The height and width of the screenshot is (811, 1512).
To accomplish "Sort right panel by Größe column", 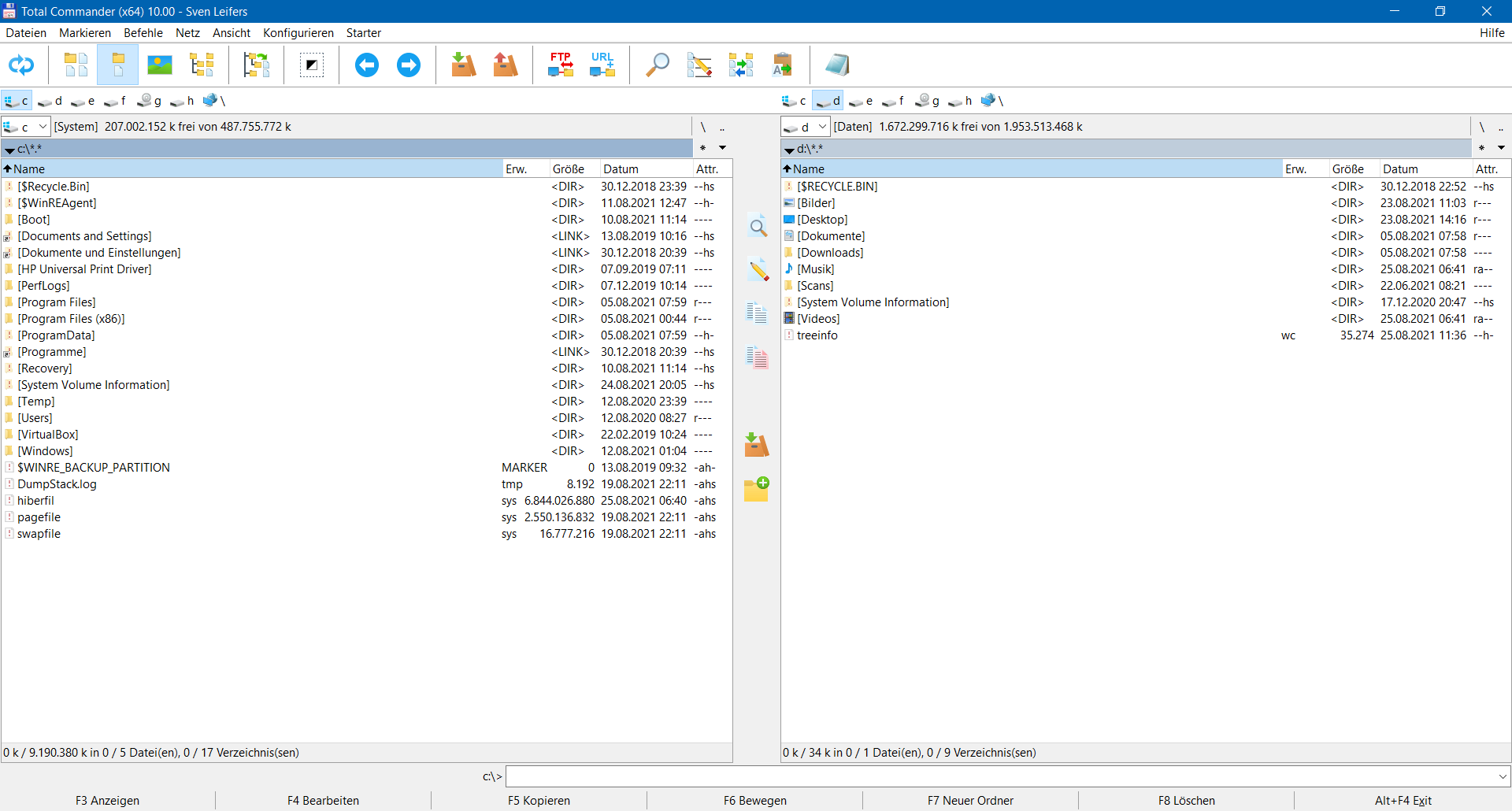I will pos(1353,169).
